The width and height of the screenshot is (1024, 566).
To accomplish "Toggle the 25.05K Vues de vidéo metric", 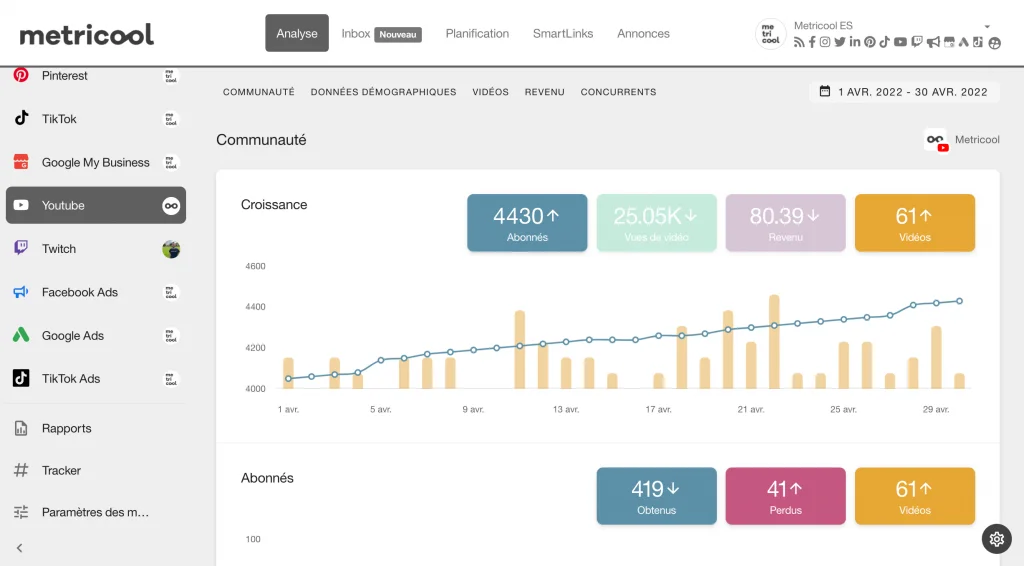I will tap(656, 223).
